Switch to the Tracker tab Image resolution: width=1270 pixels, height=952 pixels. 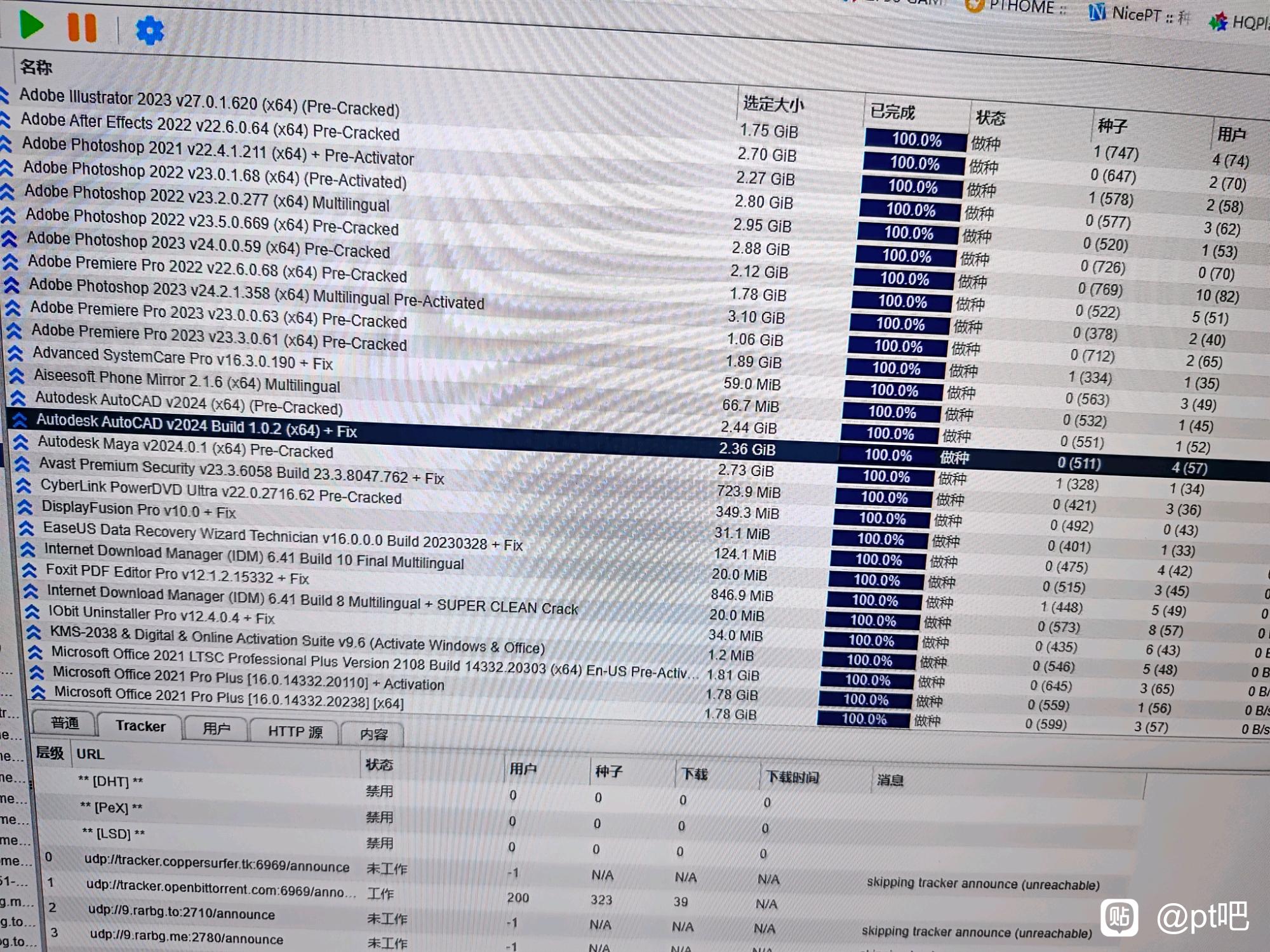140,726
